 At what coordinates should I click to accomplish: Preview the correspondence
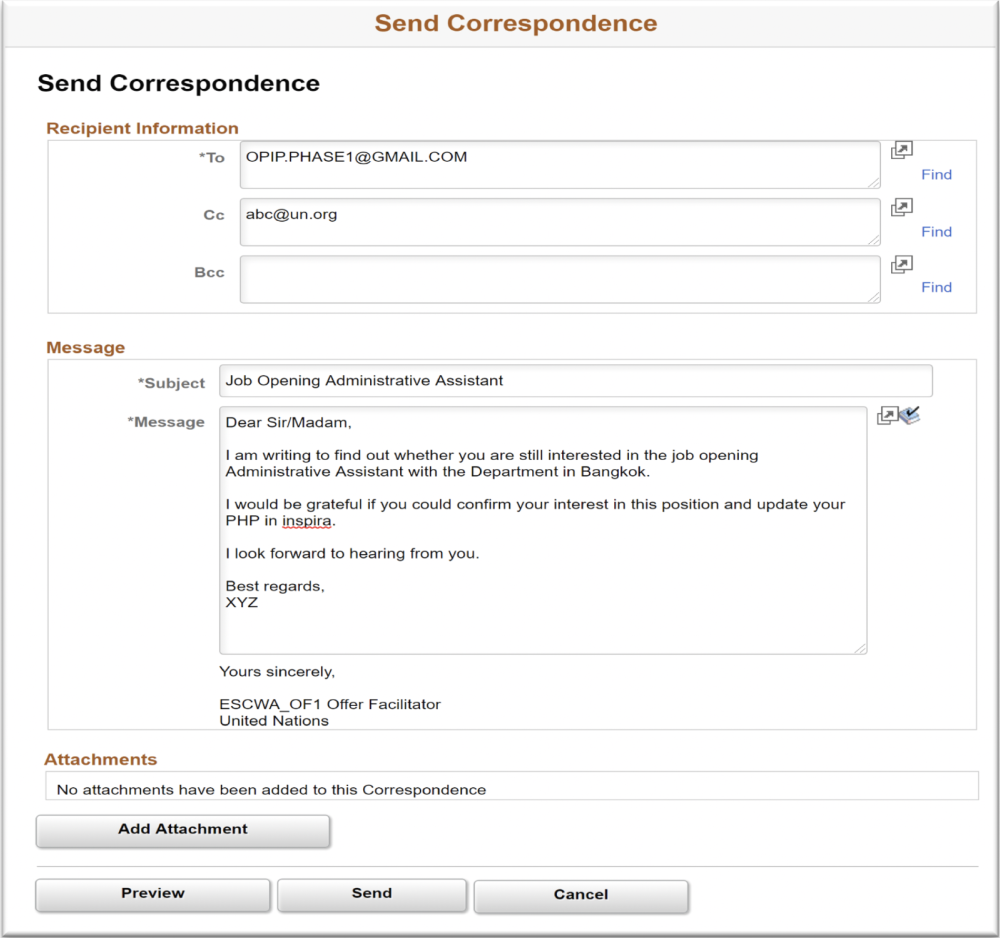(152, 895)
